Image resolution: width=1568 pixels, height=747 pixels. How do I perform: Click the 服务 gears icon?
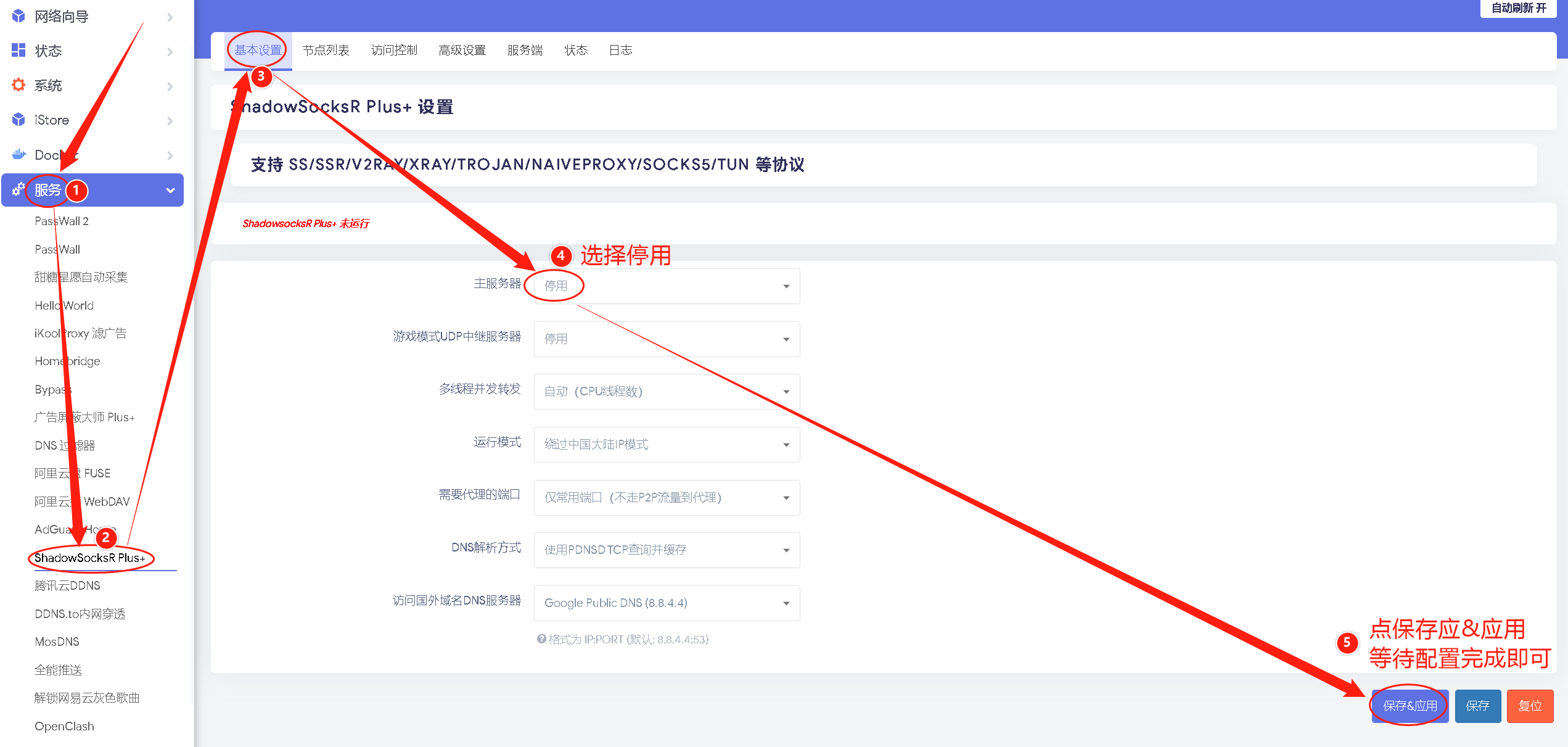18,189
